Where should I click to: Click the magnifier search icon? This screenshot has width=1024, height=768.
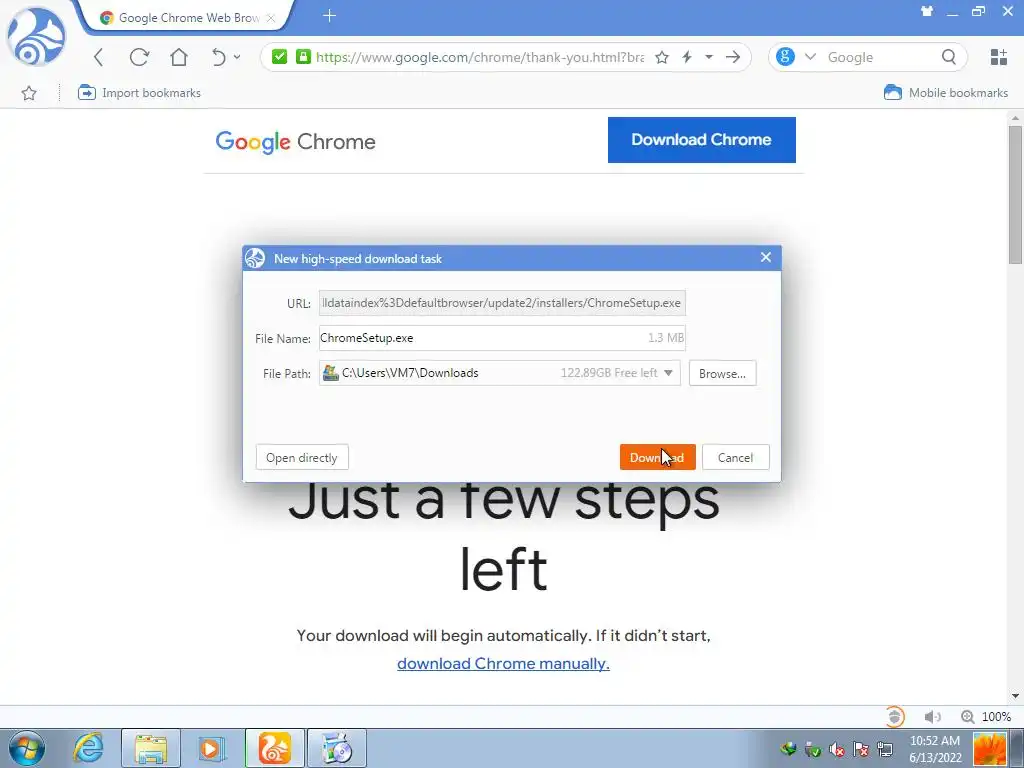tap(949, 57)
